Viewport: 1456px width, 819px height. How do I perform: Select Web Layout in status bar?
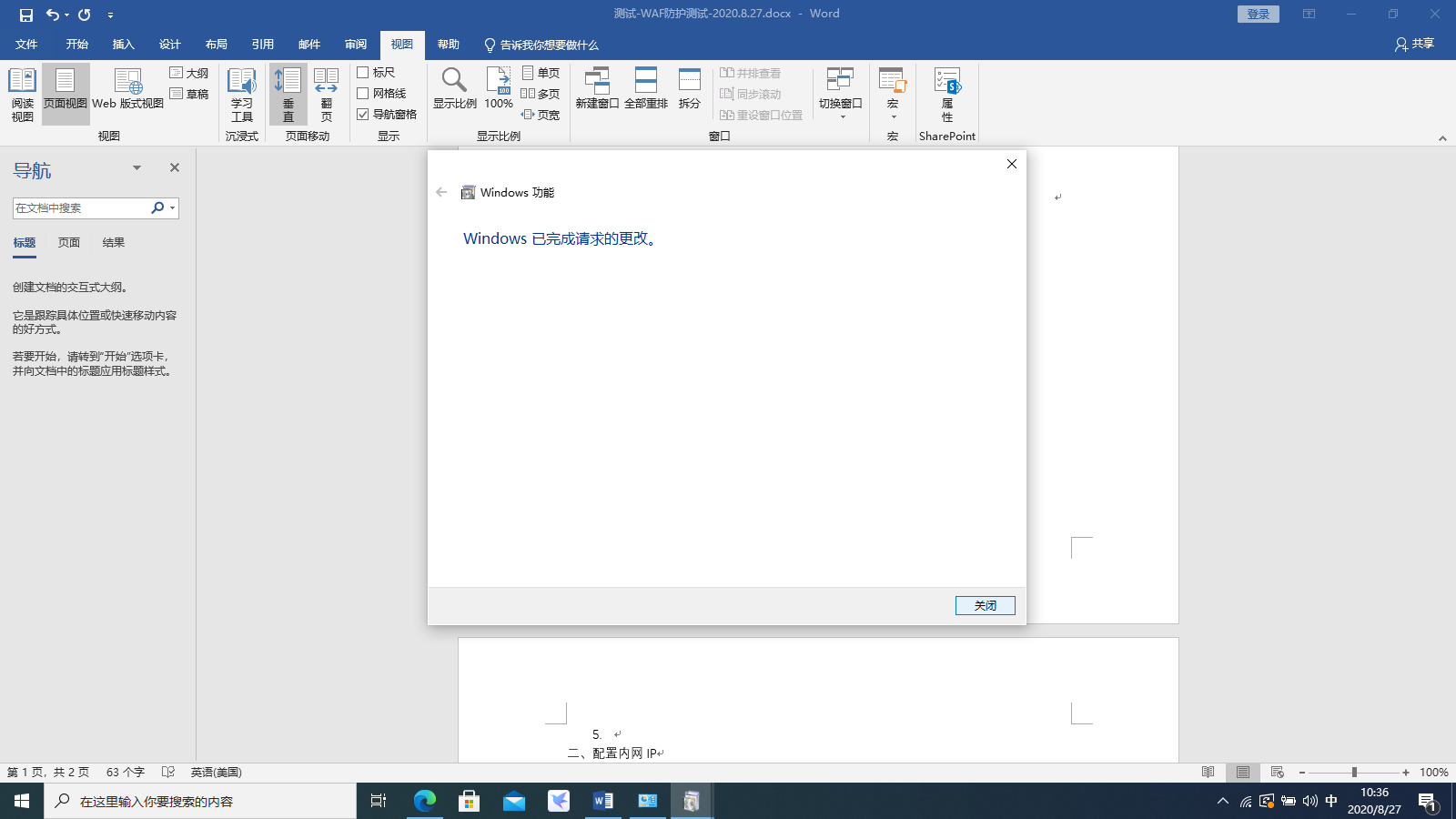point(1277,772)
